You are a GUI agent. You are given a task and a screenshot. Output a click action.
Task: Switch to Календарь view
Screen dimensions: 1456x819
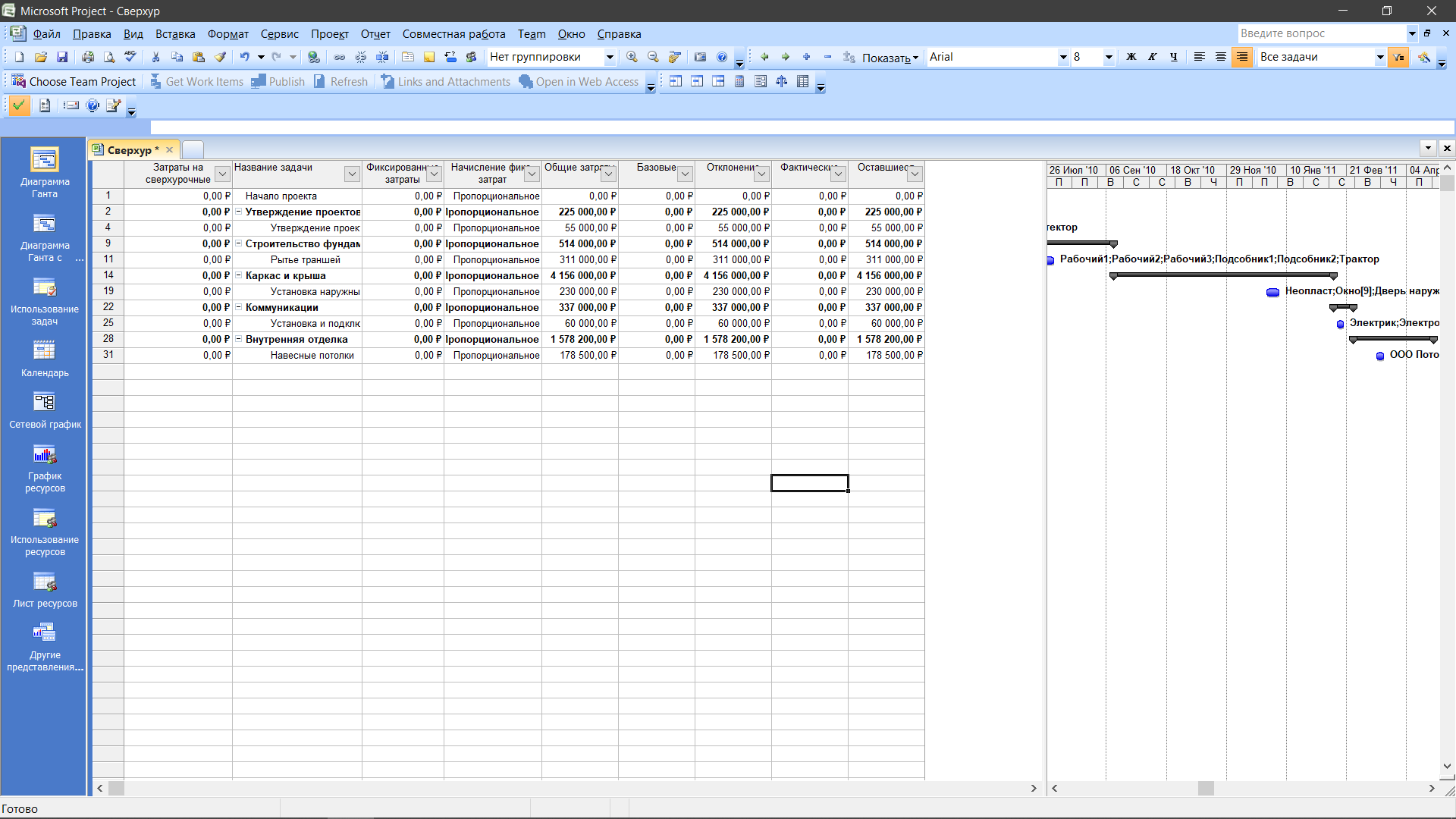[x=45, y=359]
